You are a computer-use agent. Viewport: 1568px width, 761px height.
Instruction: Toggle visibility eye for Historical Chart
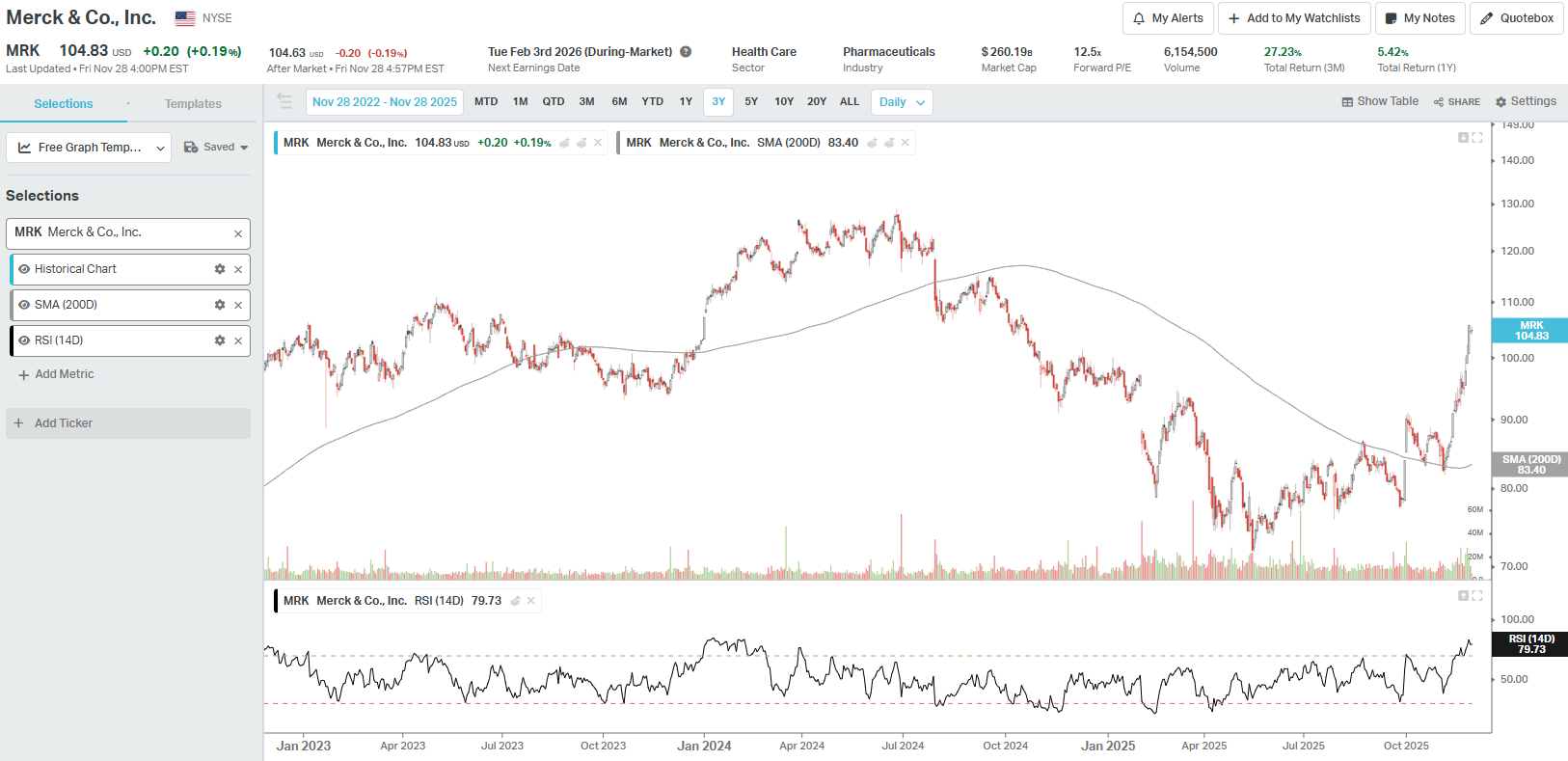(x=24, y=269)
